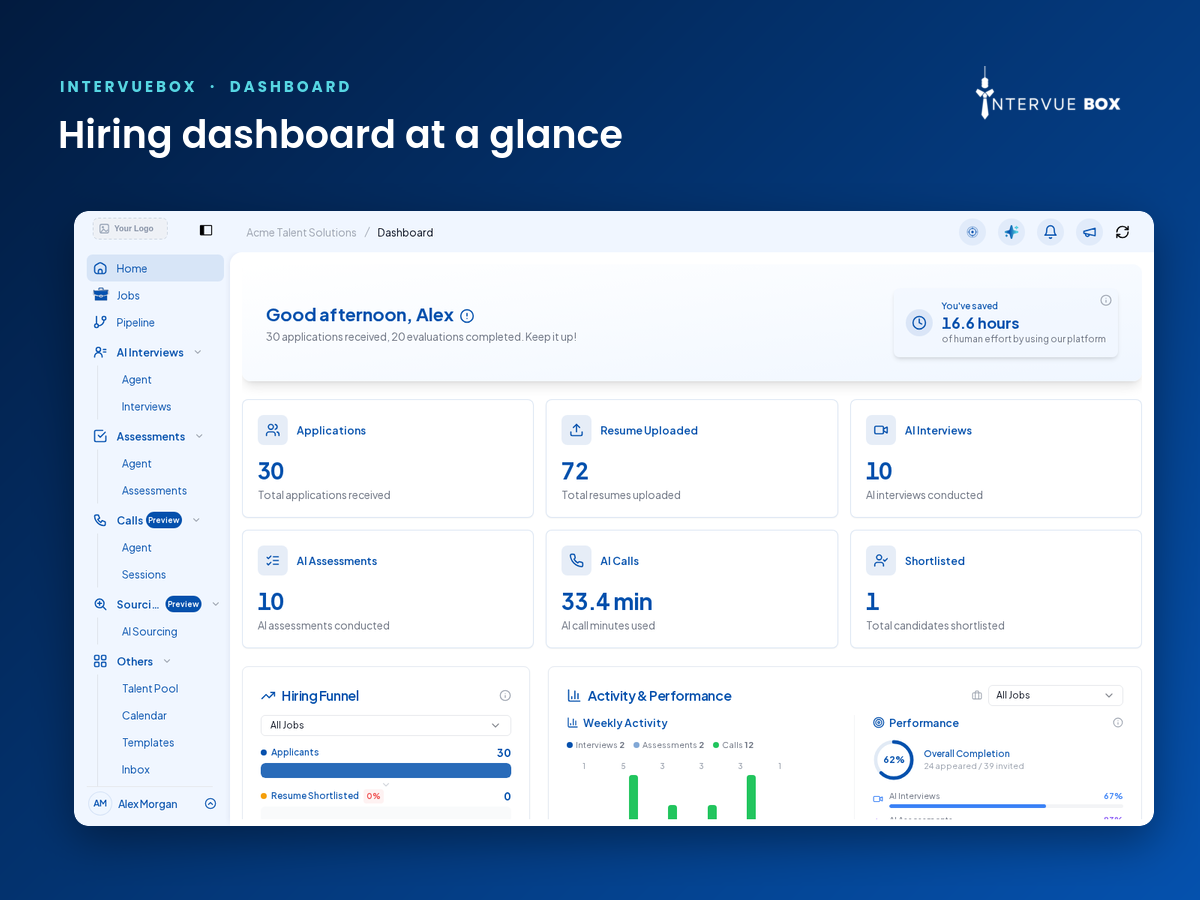Open Inbox in the sidebar
The image size is (1200, 900).
(136, 770)
